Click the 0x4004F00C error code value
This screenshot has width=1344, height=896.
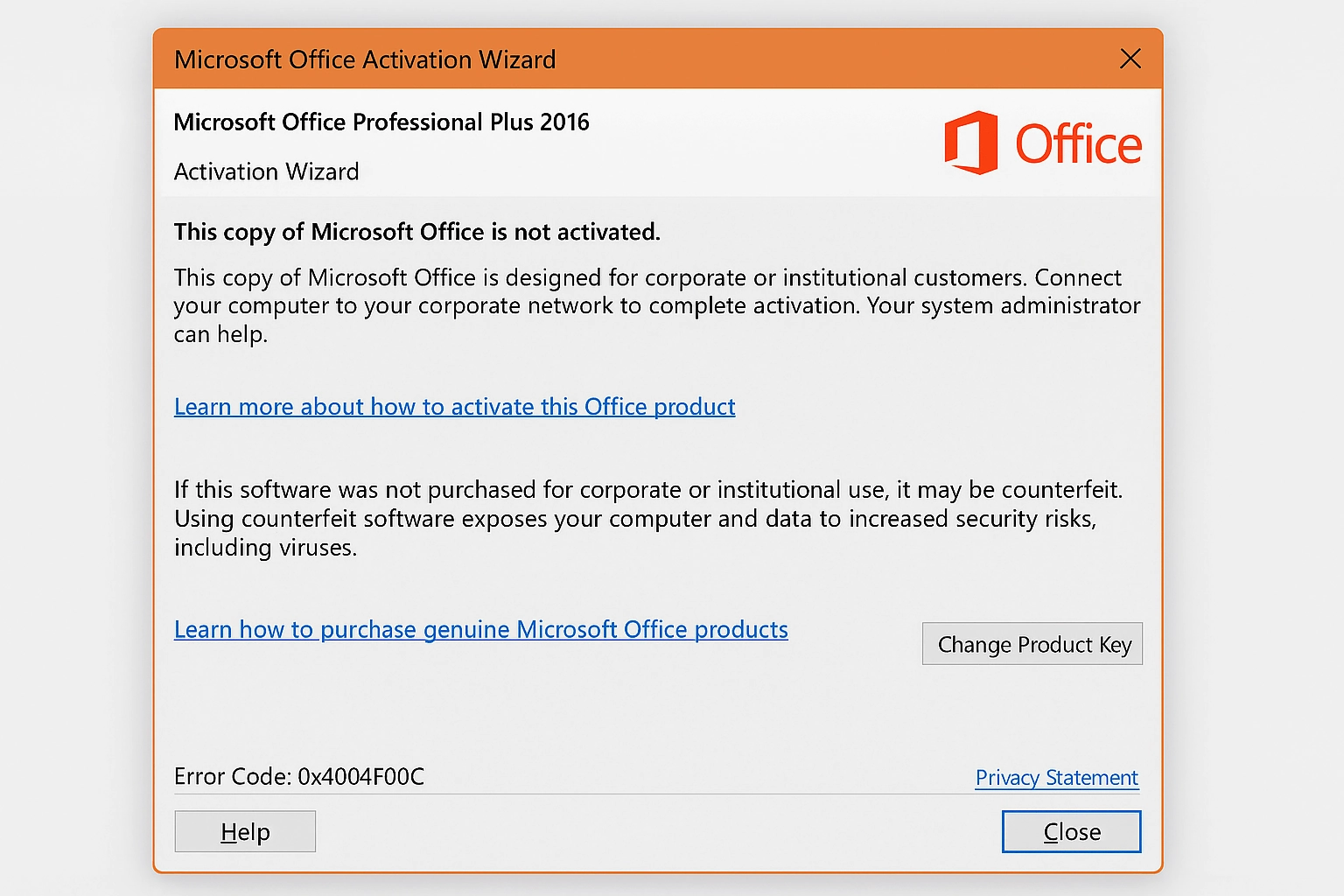[x=361, y=777]
